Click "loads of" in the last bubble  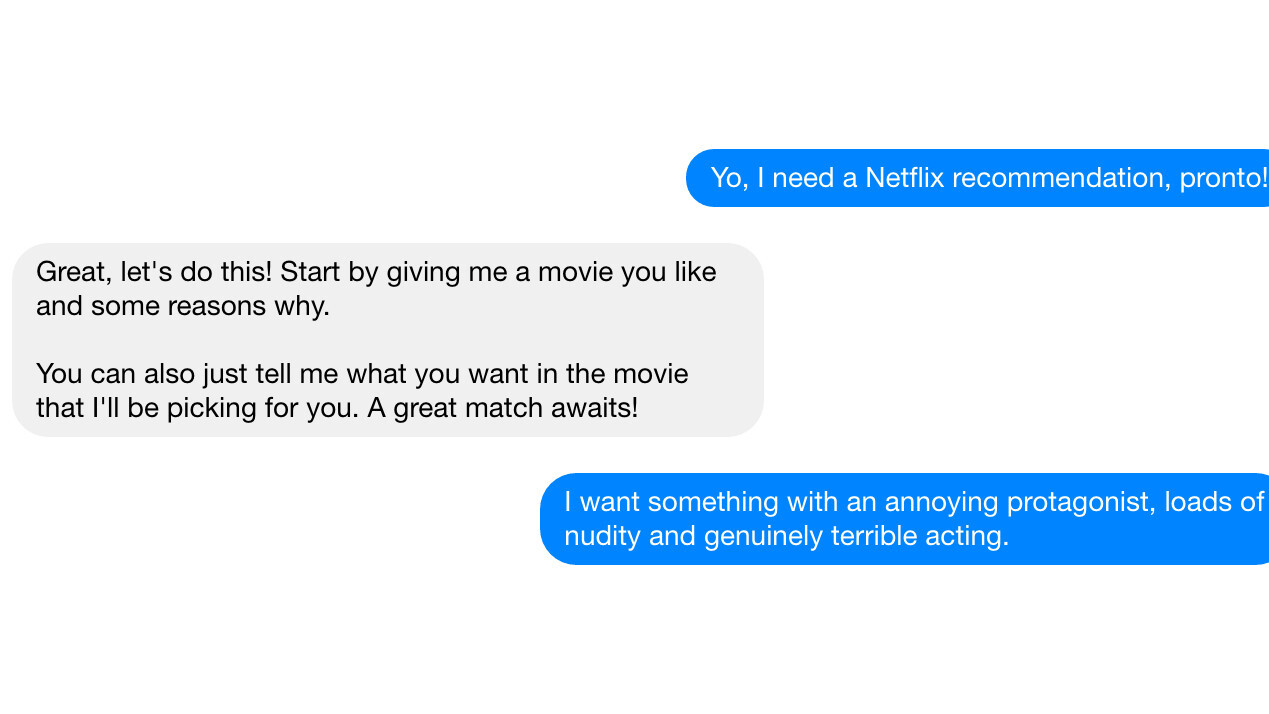click(x=1212, y=502)
